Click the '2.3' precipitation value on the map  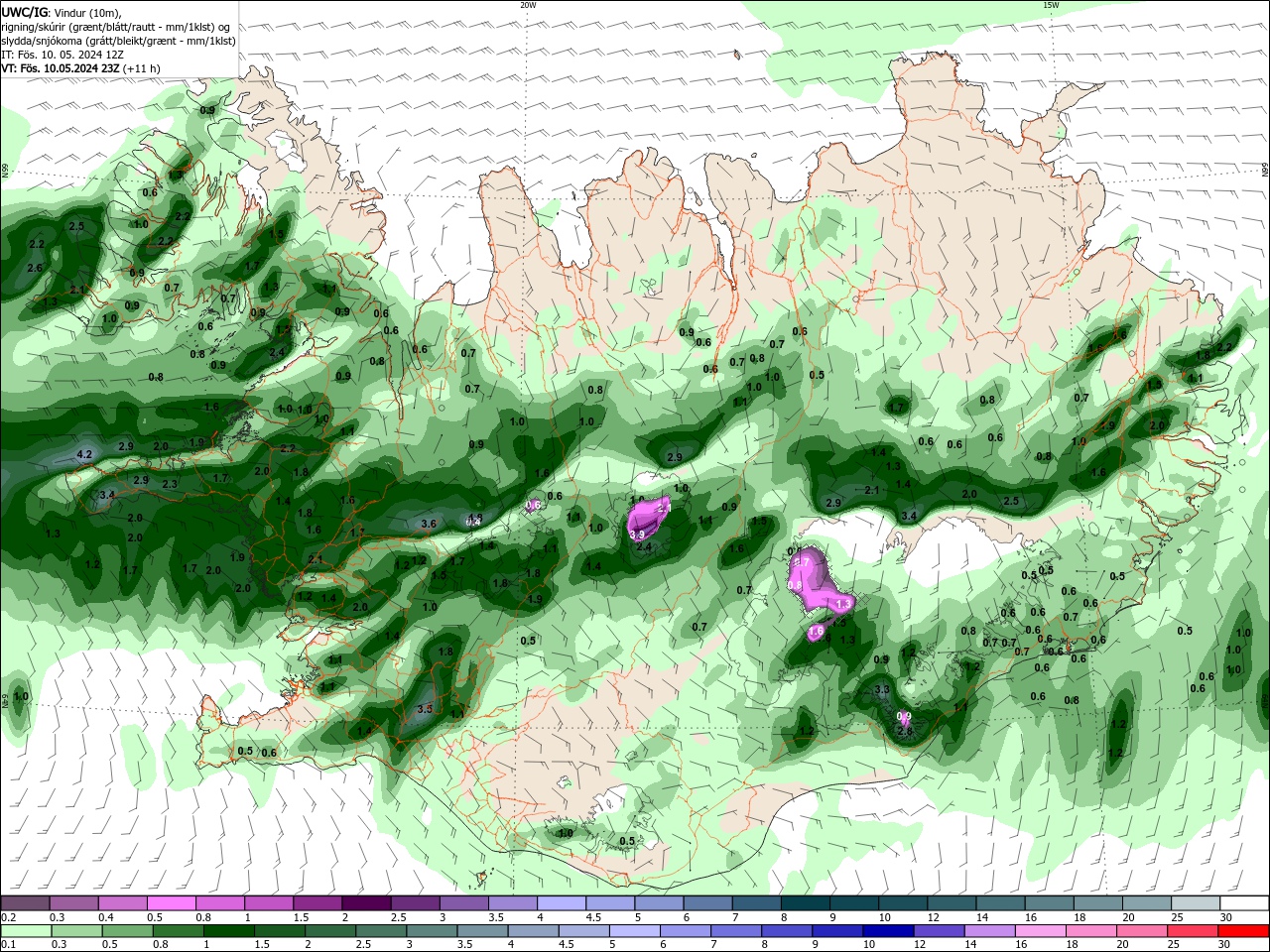(170, 484)
